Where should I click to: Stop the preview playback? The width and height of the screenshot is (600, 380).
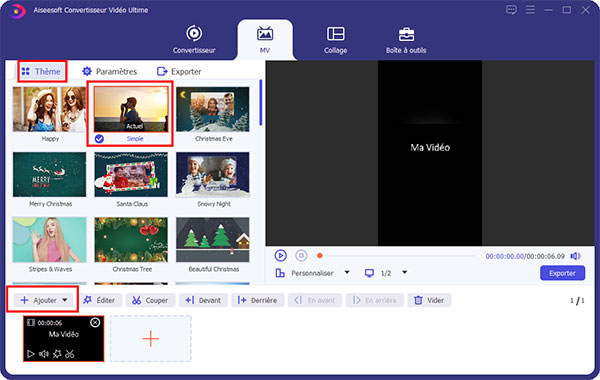(301, 256)
